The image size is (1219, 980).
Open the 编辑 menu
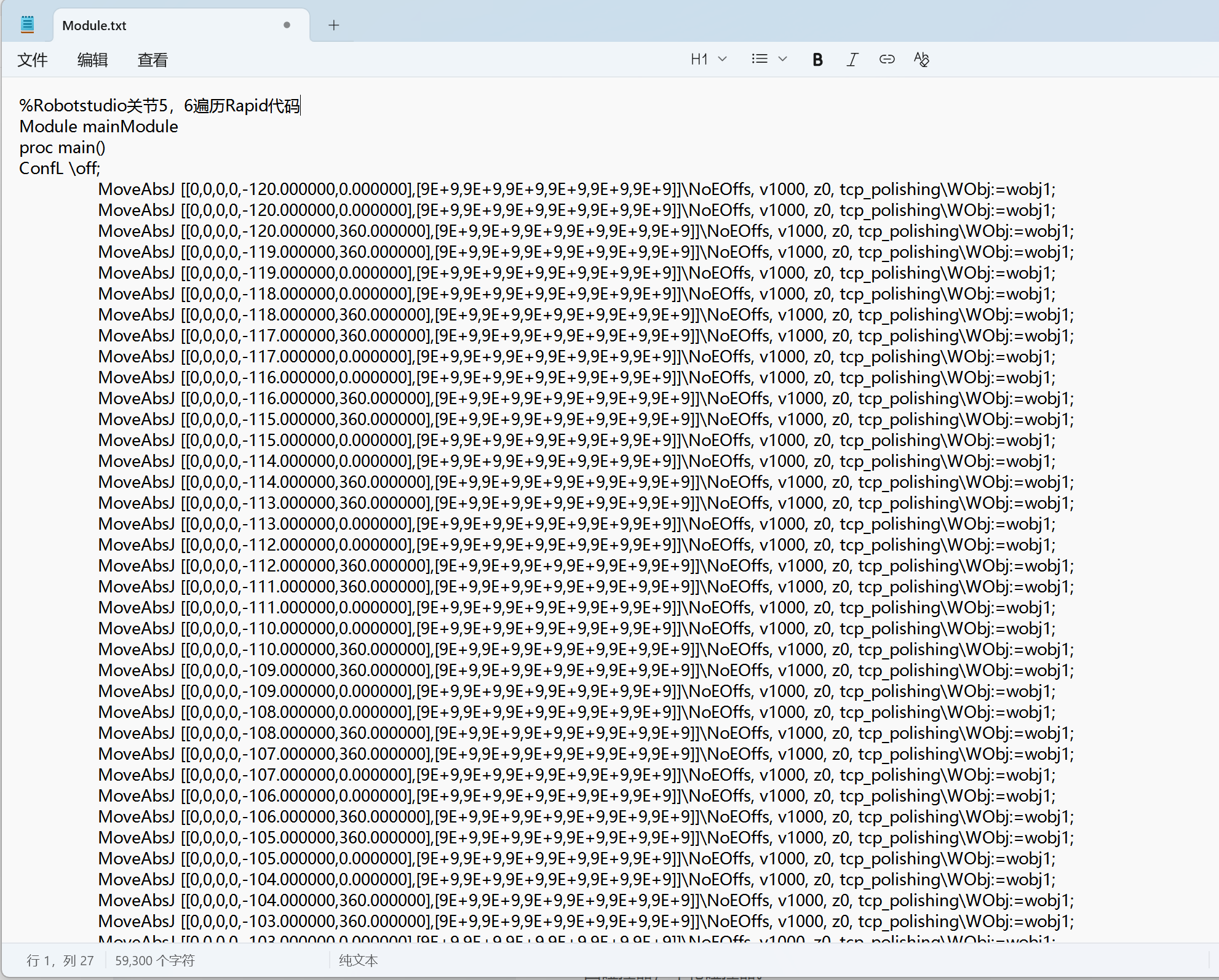click(x=92, y=60)
